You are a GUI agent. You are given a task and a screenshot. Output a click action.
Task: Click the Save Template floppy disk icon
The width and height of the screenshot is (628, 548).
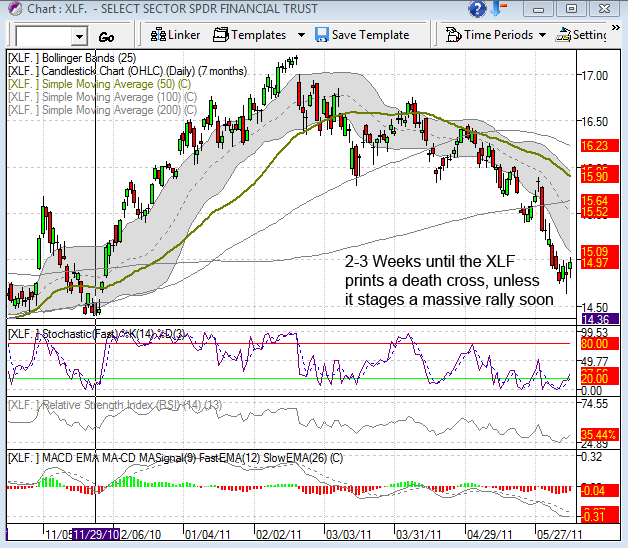click(x=322, y=35)
